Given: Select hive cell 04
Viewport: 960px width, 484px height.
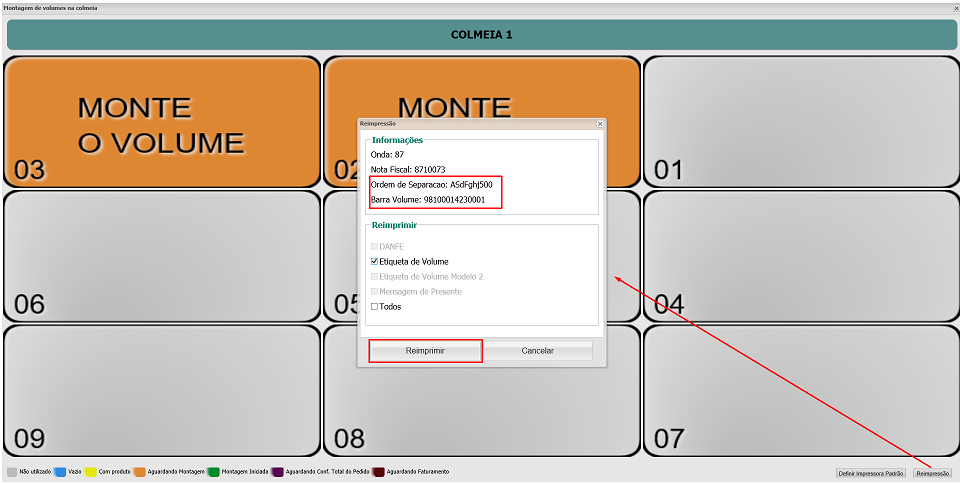Looking at the screenshot, I should pos(801,256).
